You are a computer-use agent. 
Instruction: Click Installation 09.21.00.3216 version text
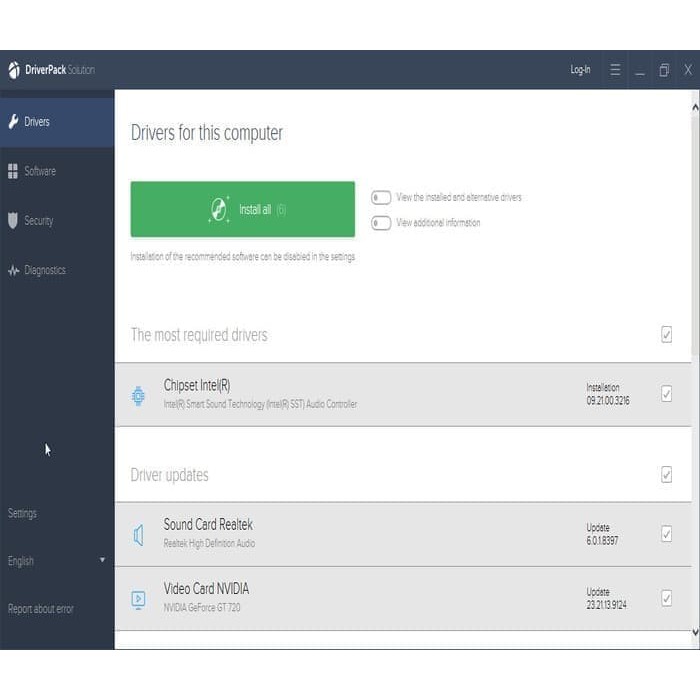pyautogui.click(x=608, y=394)
